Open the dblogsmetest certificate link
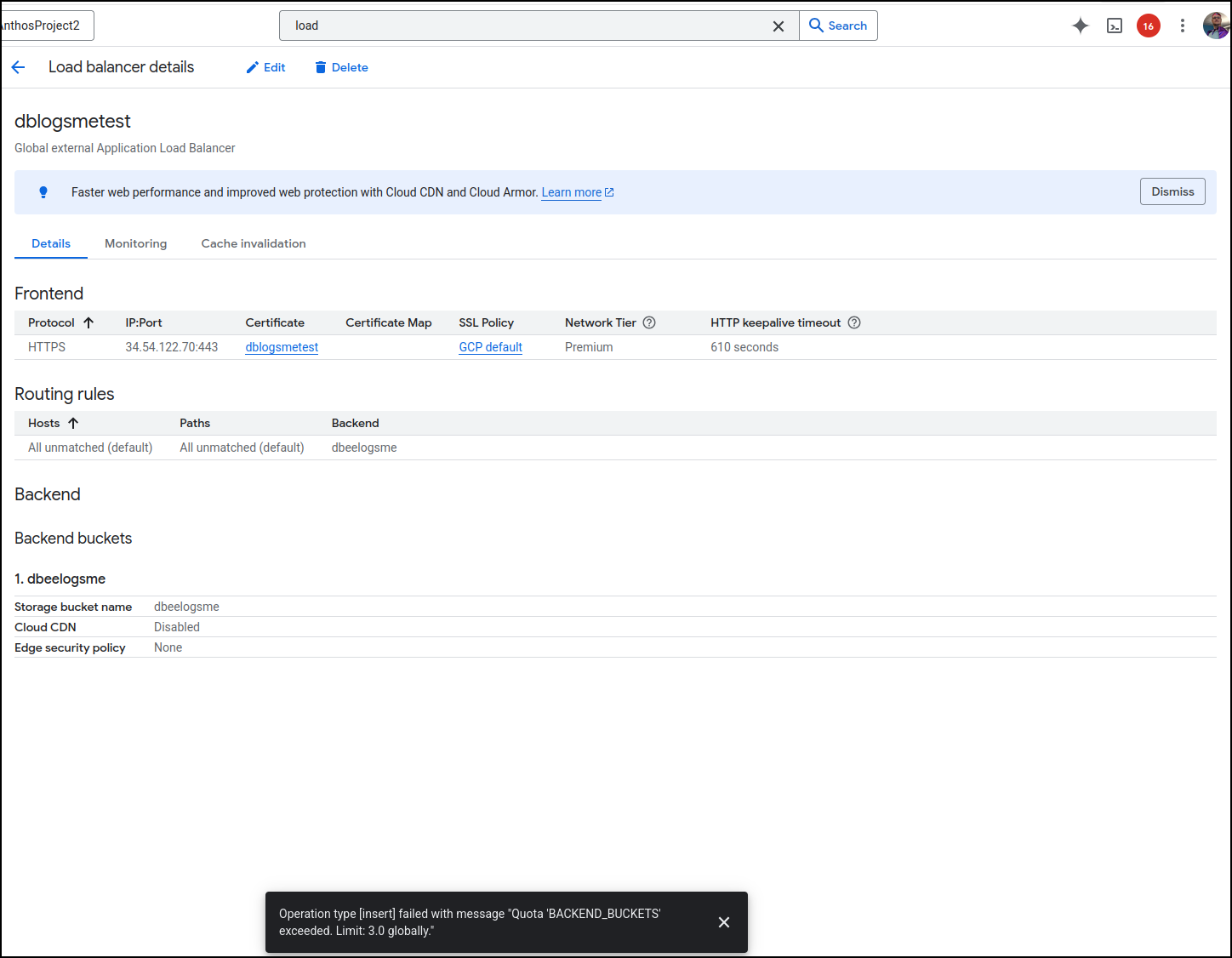Image resolution: width=1232 pixels, height=958 pixels. point(282,347)
